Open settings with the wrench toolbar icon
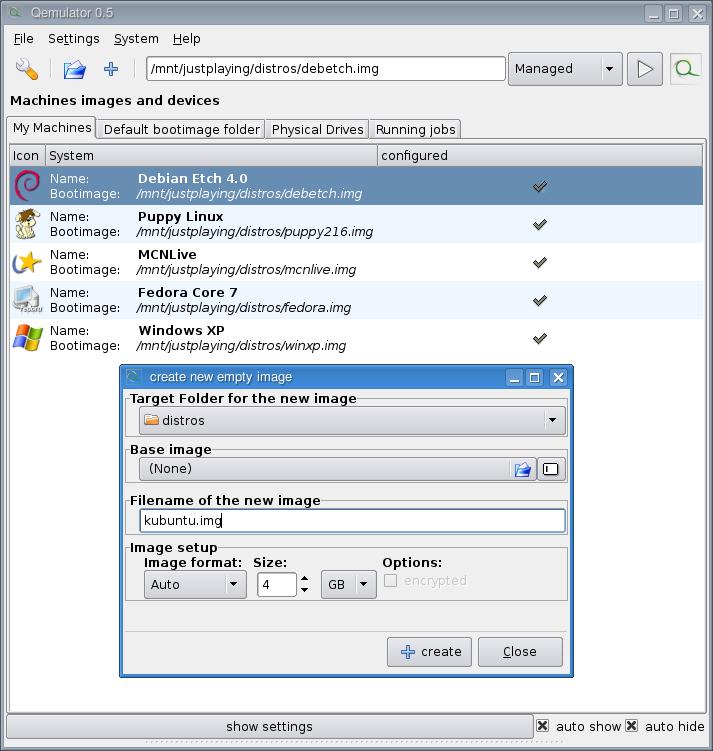This screenshot has width=713, height=751. [27, 69]
